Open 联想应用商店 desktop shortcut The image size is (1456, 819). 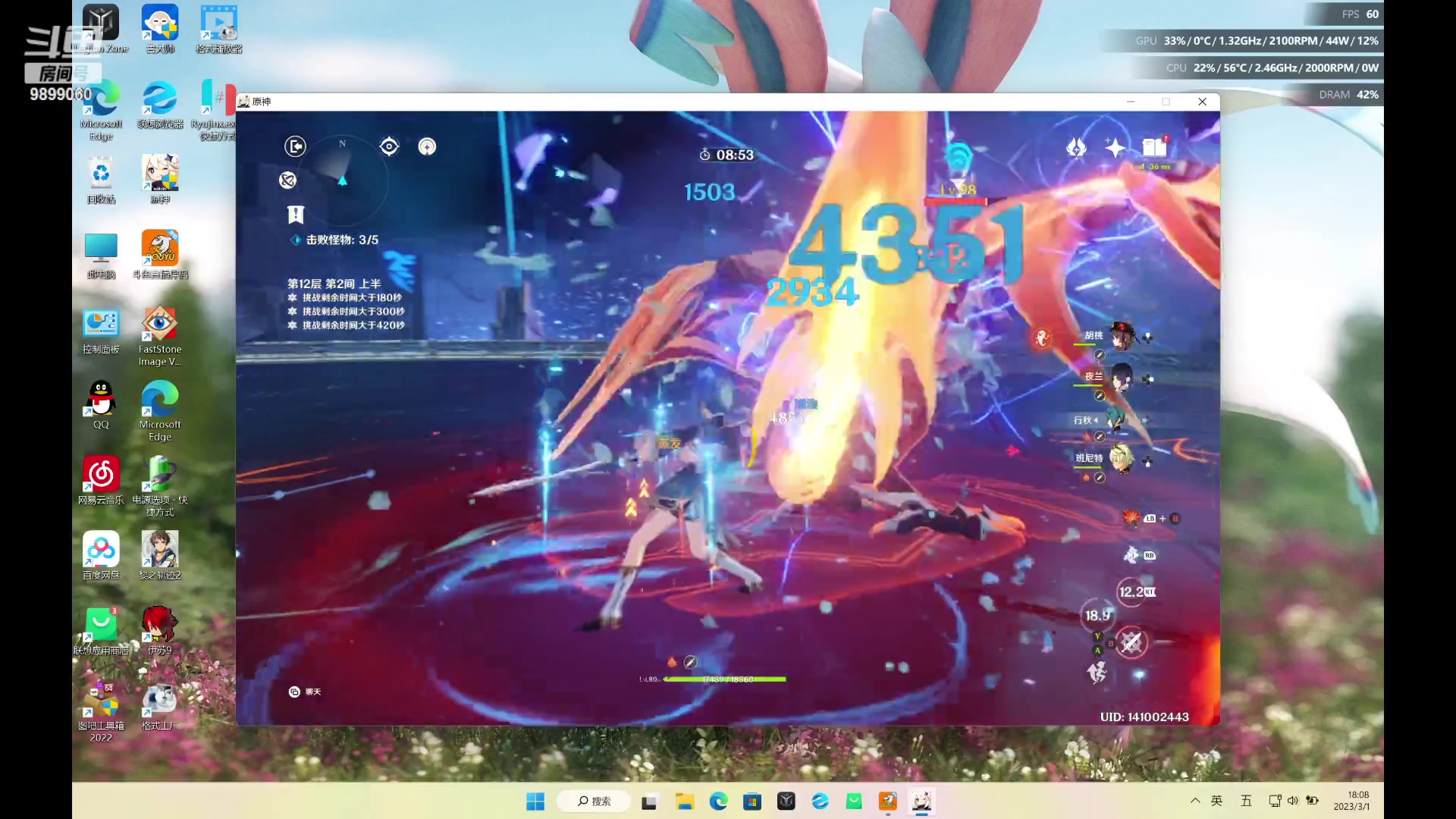(101, 630)
